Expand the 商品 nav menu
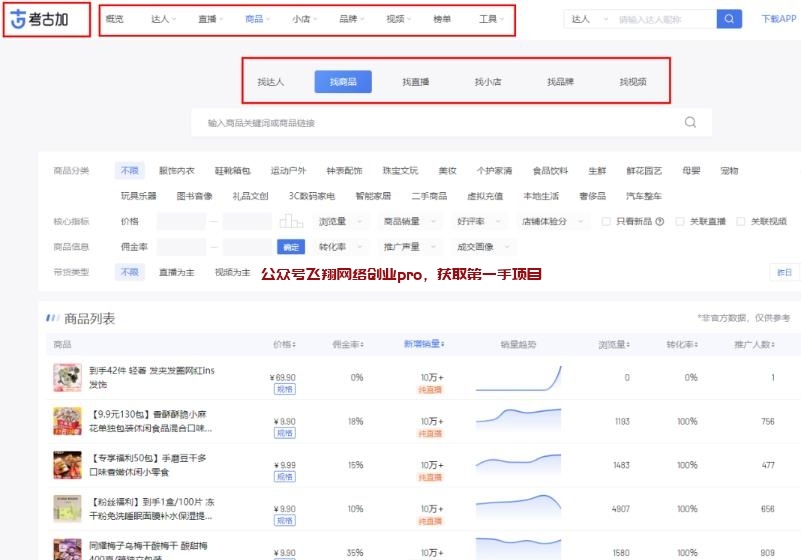This screenshot has width=801, height=560. coord(257,19)
